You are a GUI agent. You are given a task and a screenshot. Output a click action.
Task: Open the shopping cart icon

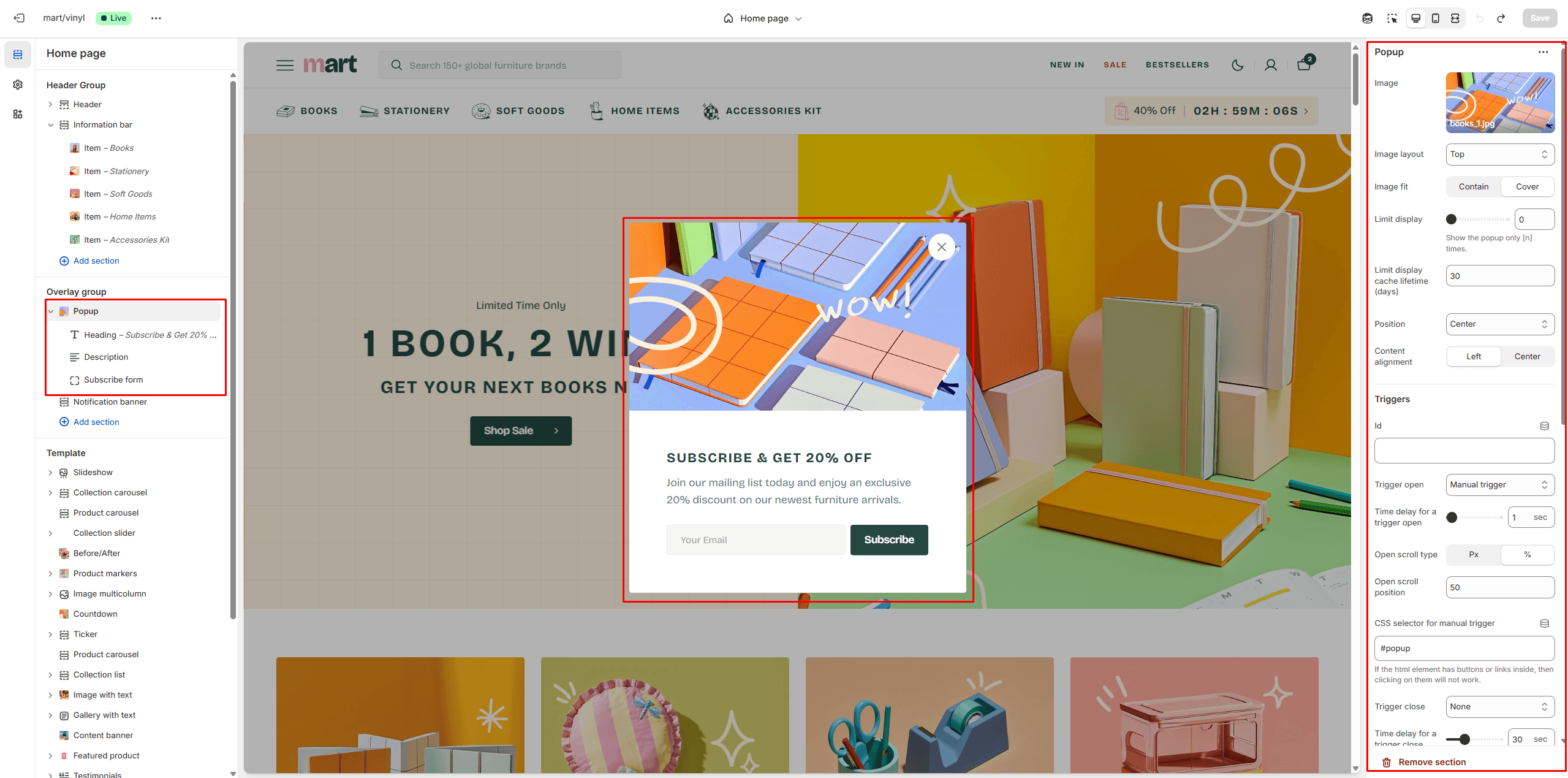[1304, 64]
